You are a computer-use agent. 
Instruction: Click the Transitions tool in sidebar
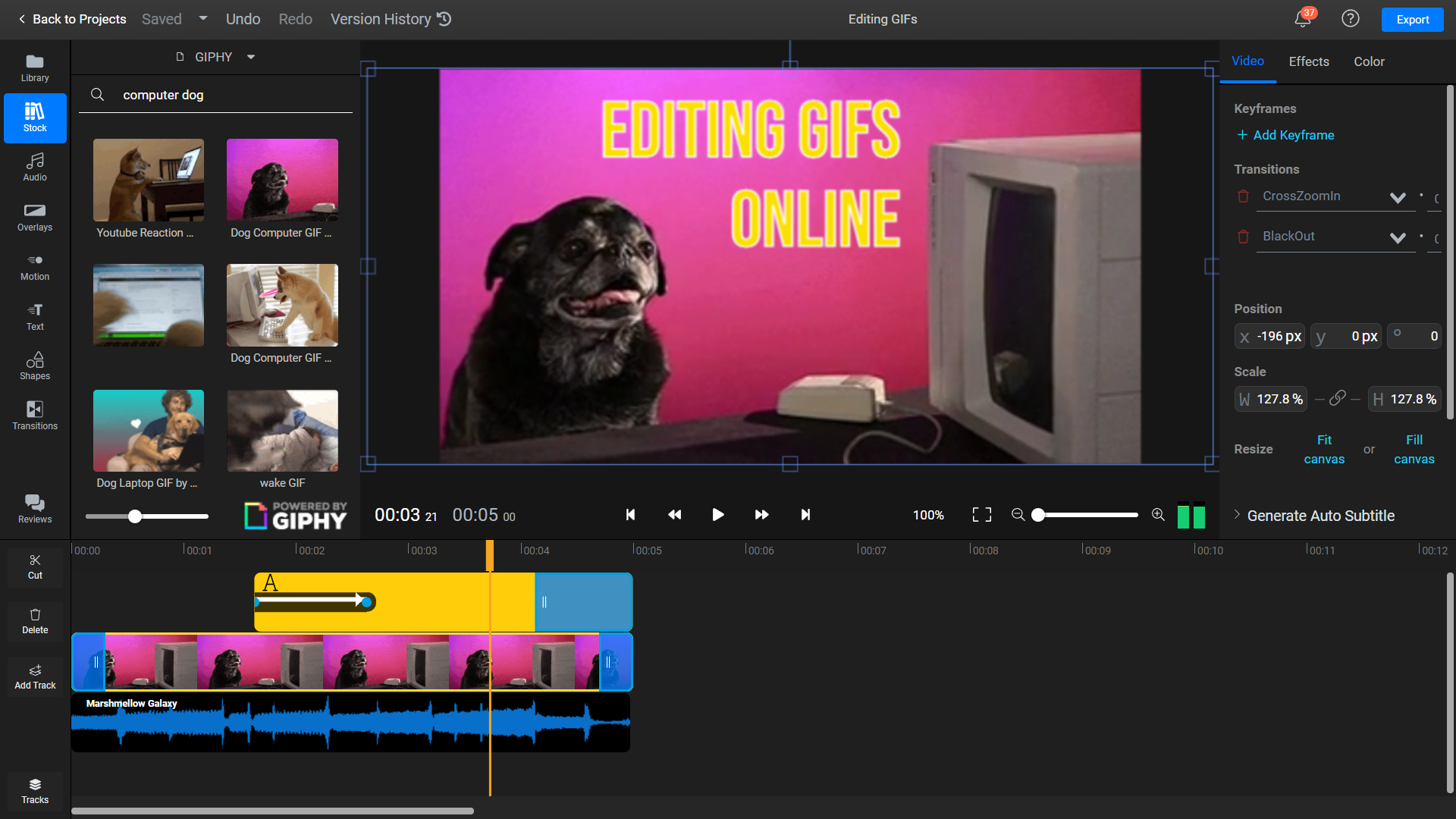[35, 415]
